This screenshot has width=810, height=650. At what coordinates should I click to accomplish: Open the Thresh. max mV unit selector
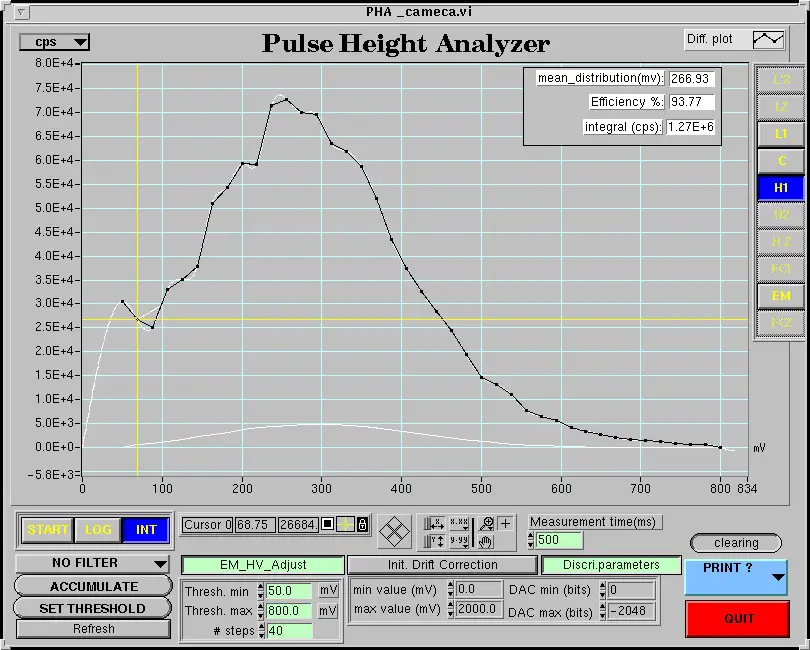coord(328,611)
